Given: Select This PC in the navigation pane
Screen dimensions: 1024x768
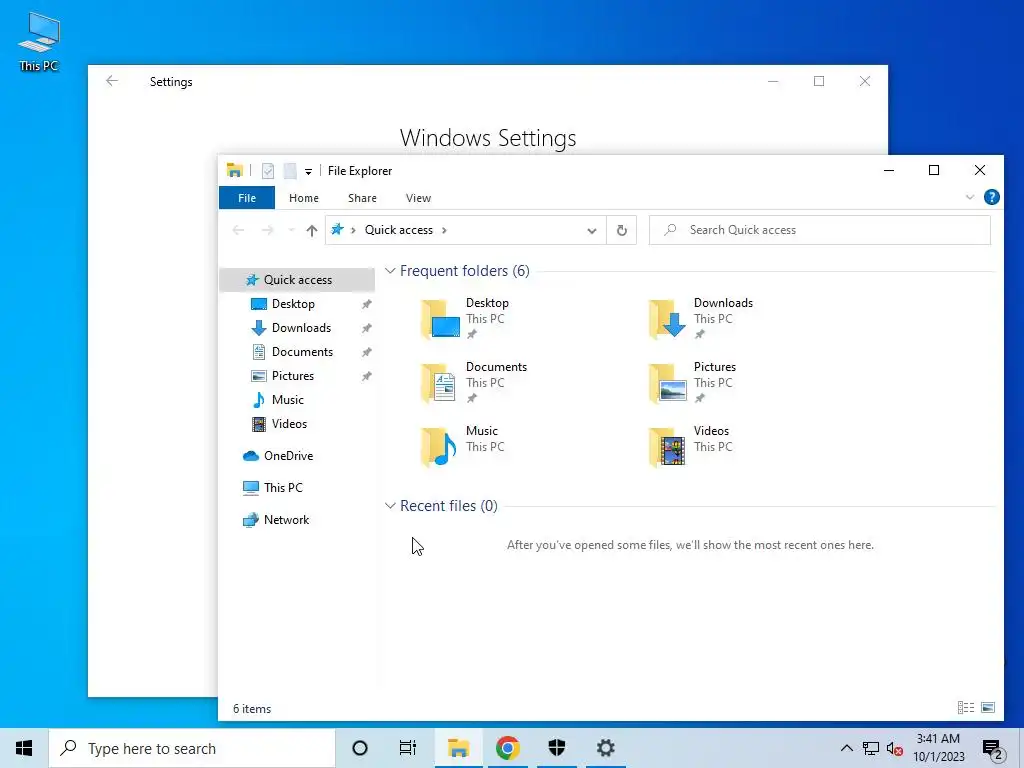Looking at the screenshot, I should [x=283, y=488].
